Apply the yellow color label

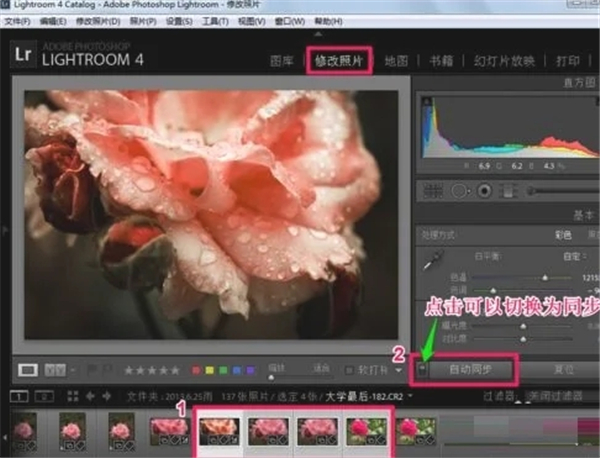210,370
